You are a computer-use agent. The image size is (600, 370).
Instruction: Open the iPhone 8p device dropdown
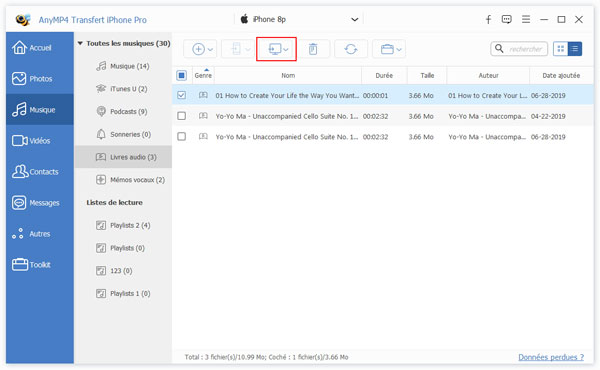click(x=299, y=19)
